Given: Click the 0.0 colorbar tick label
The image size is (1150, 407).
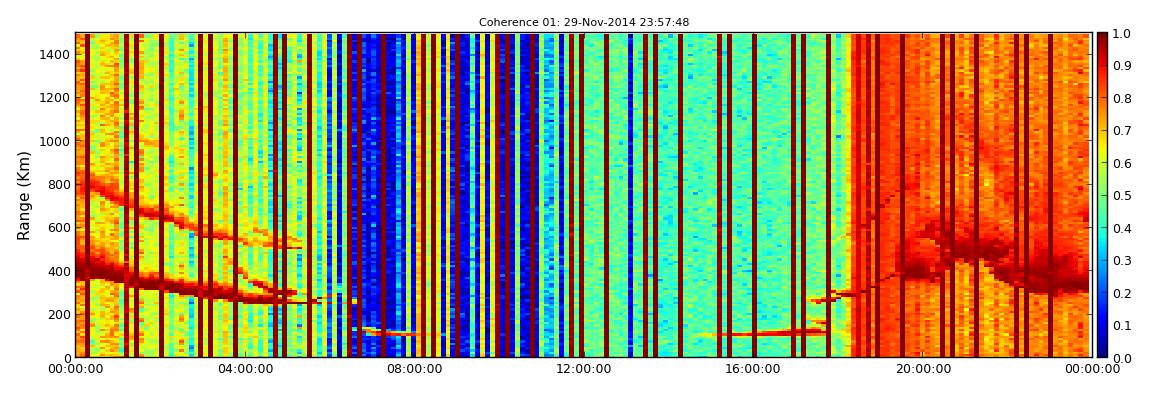Looking at the screenshot, I should point(1121,357).
